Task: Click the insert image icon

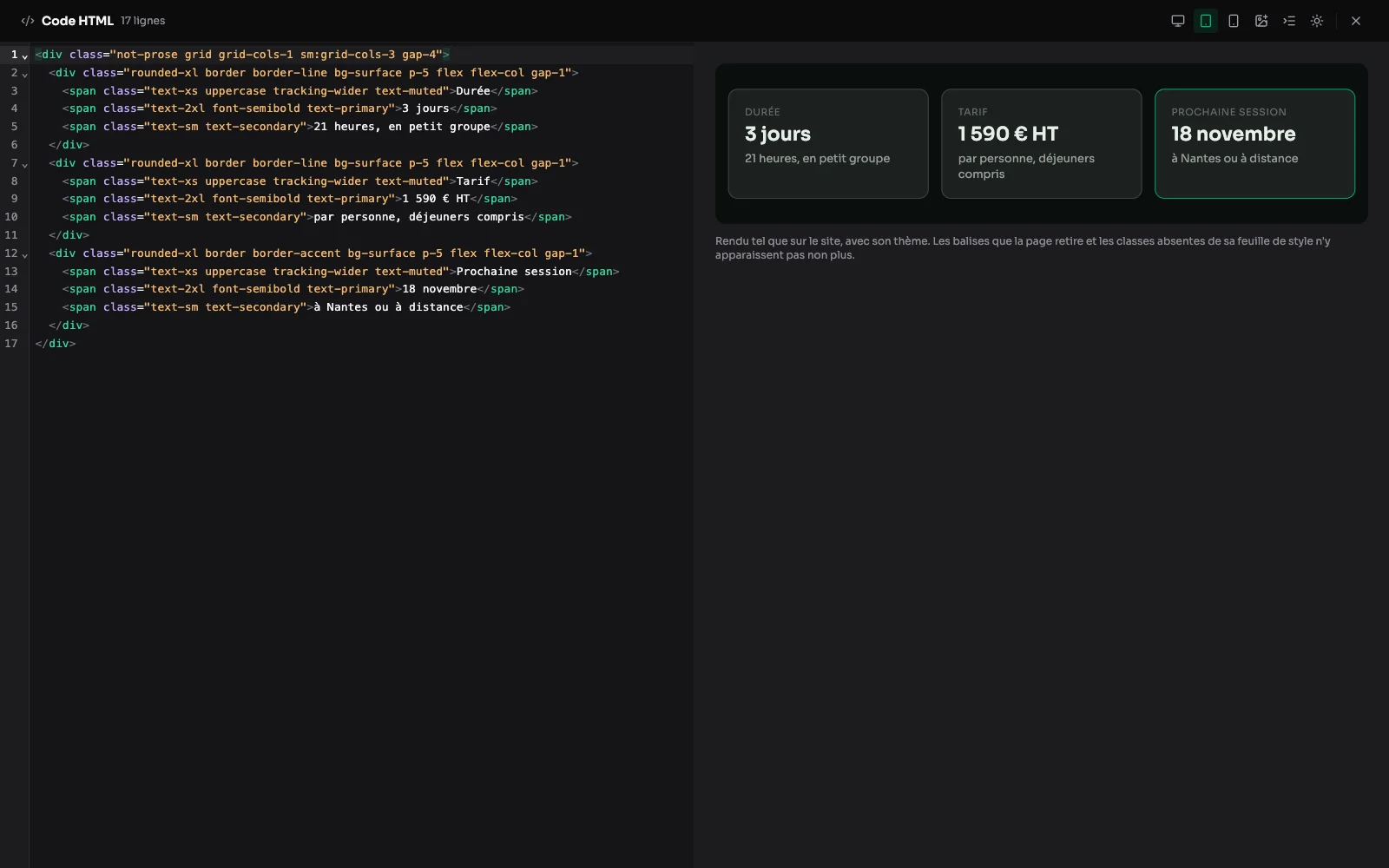Action: click(1261, 21)
